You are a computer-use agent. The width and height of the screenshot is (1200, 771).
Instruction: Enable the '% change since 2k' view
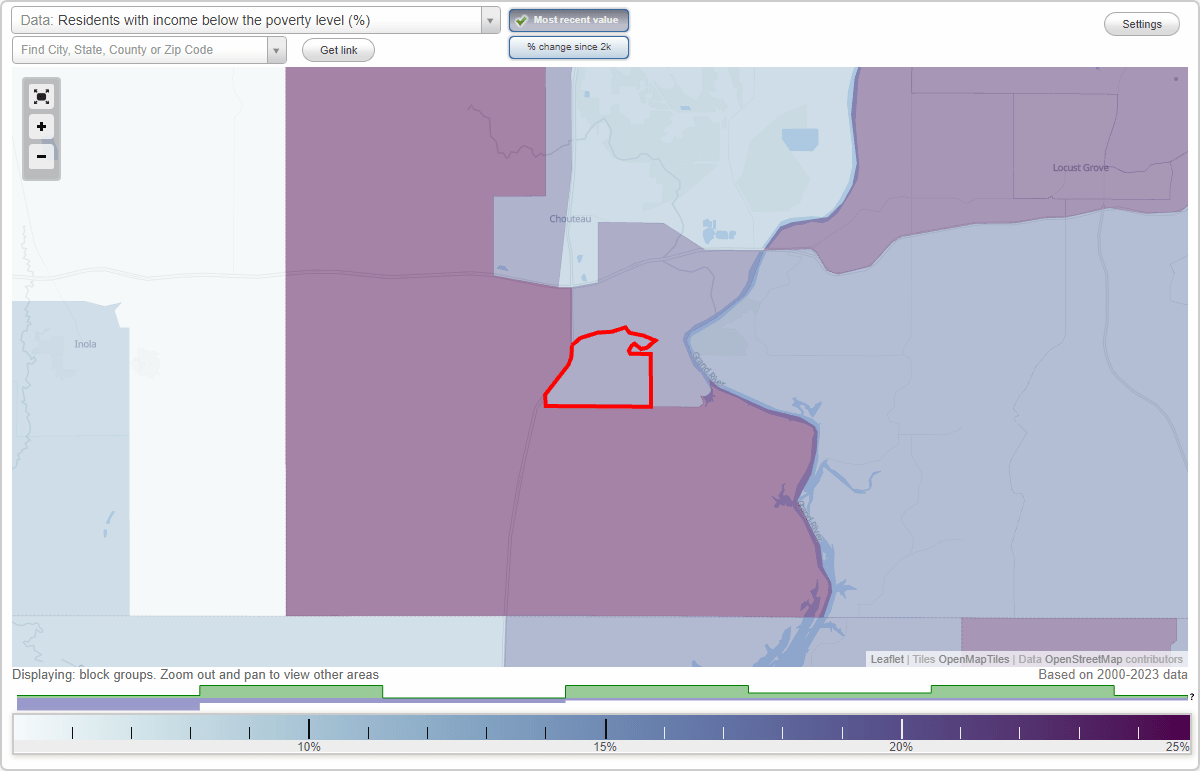[x=568, y=46]
